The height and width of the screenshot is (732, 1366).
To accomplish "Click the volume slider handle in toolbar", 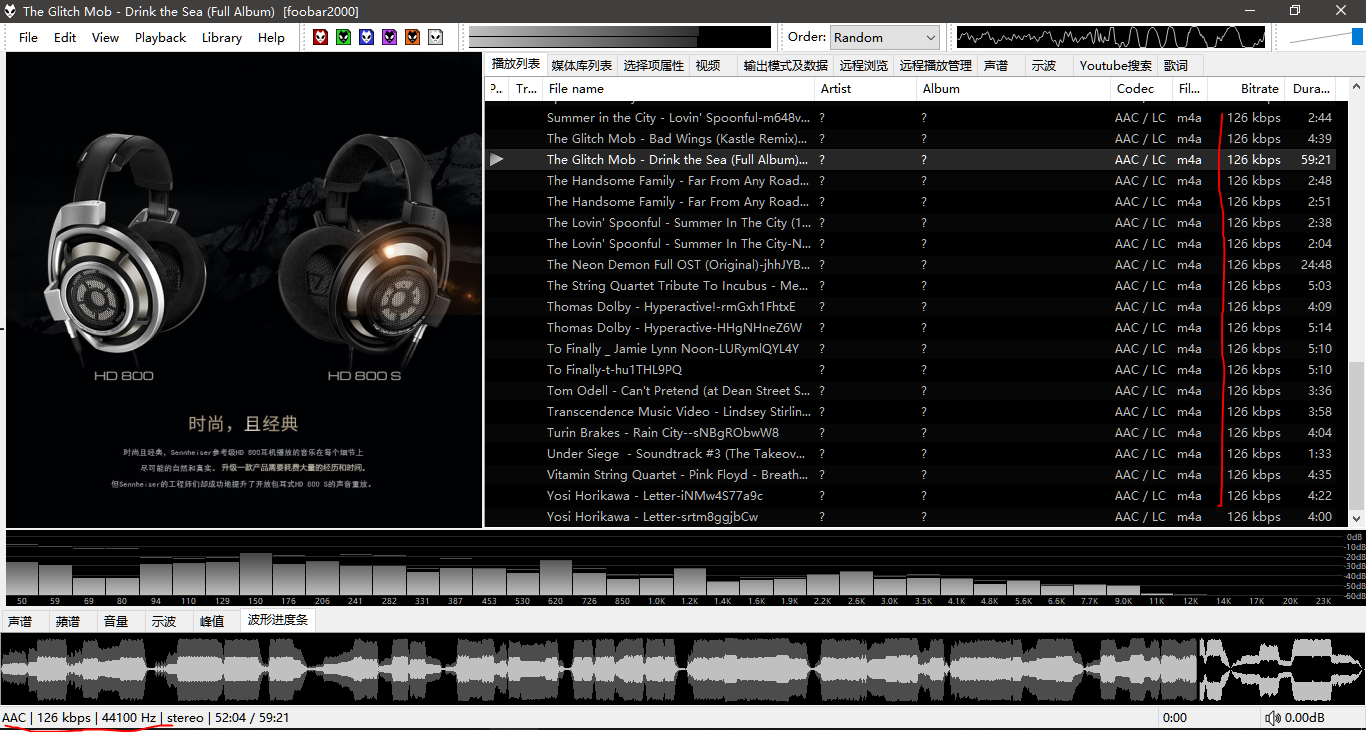I will (1358, 37).
